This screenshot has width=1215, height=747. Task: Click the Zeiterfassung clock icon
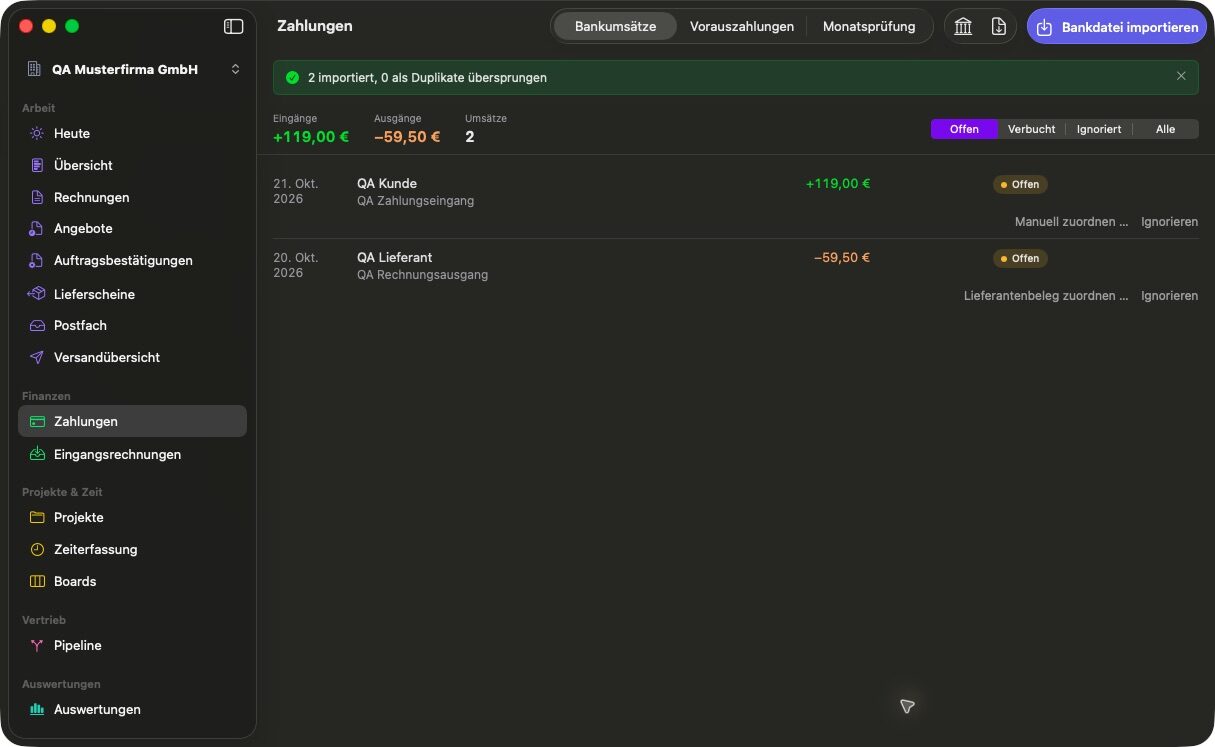[37, 549]
